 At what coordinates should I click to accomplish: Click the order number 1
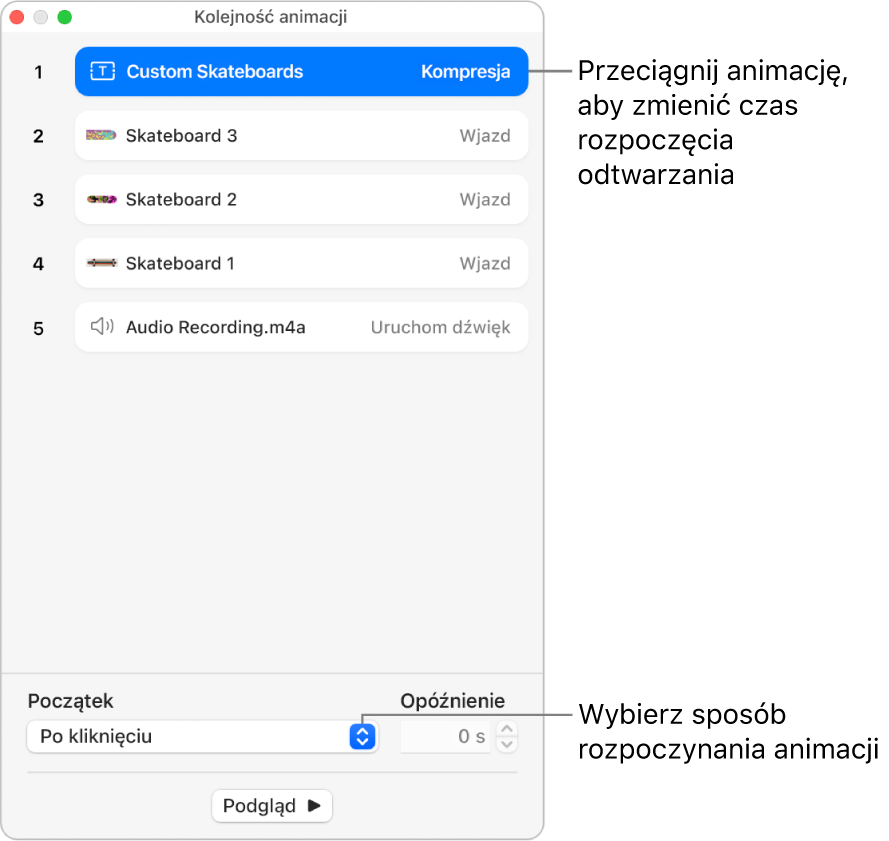(x=38, y=73)
